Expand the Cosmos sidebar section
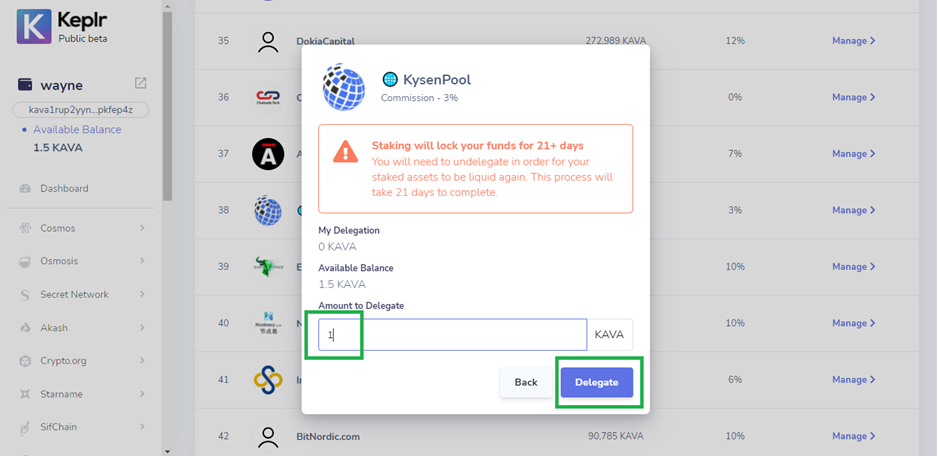Screen dimensions: 939x456 pyautogui.click(x=82, y=228)
